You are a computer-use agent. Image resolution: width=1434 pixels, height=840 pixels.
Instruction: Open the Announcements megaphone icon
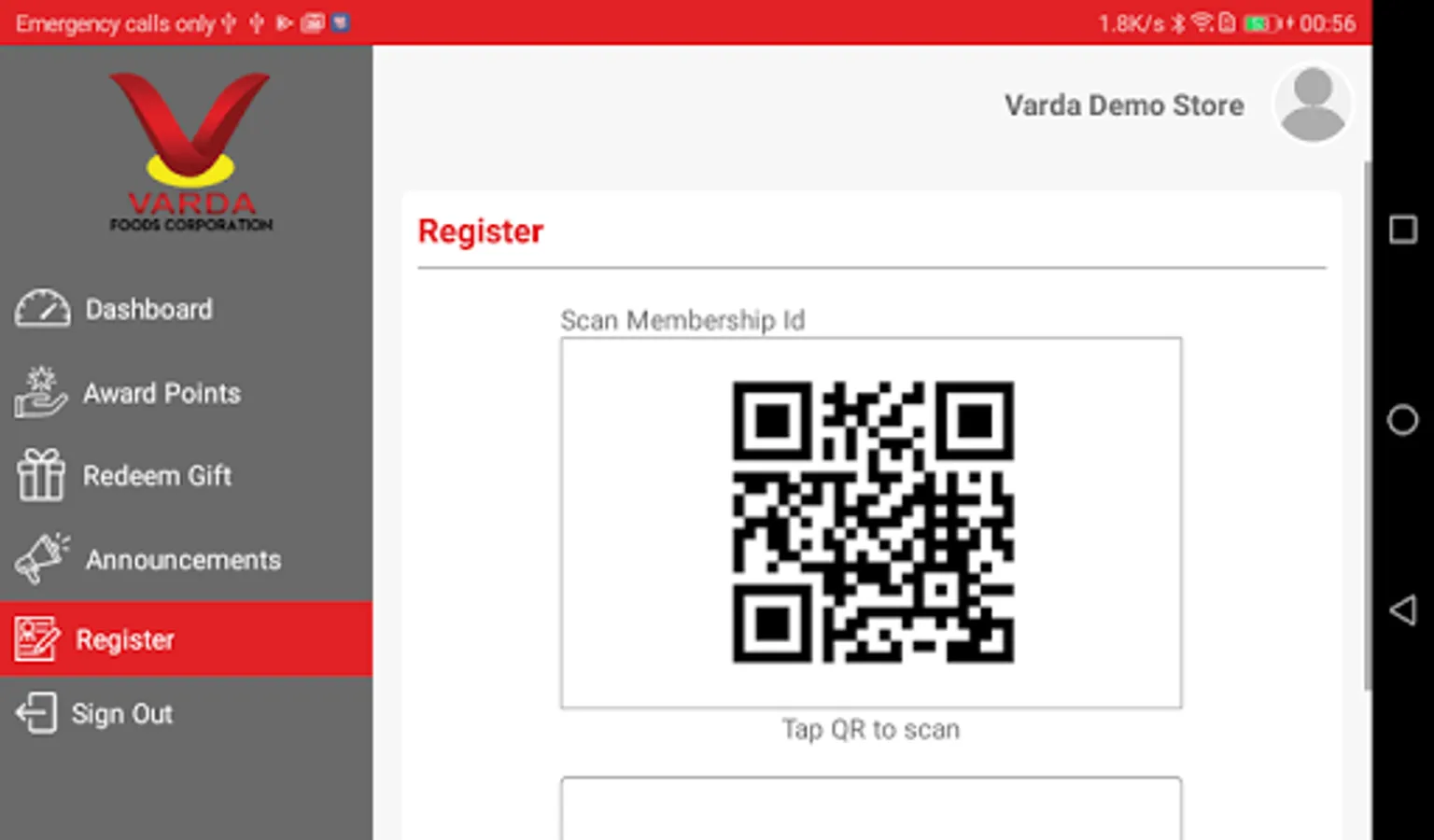point(42,558)
